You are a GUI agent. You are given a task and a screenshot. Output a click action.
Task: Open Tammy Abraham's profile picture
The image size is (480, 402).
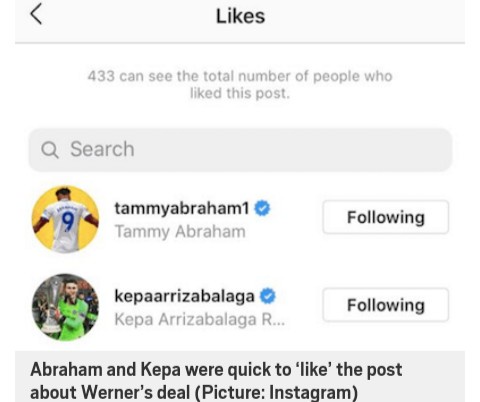pos(65,219)
